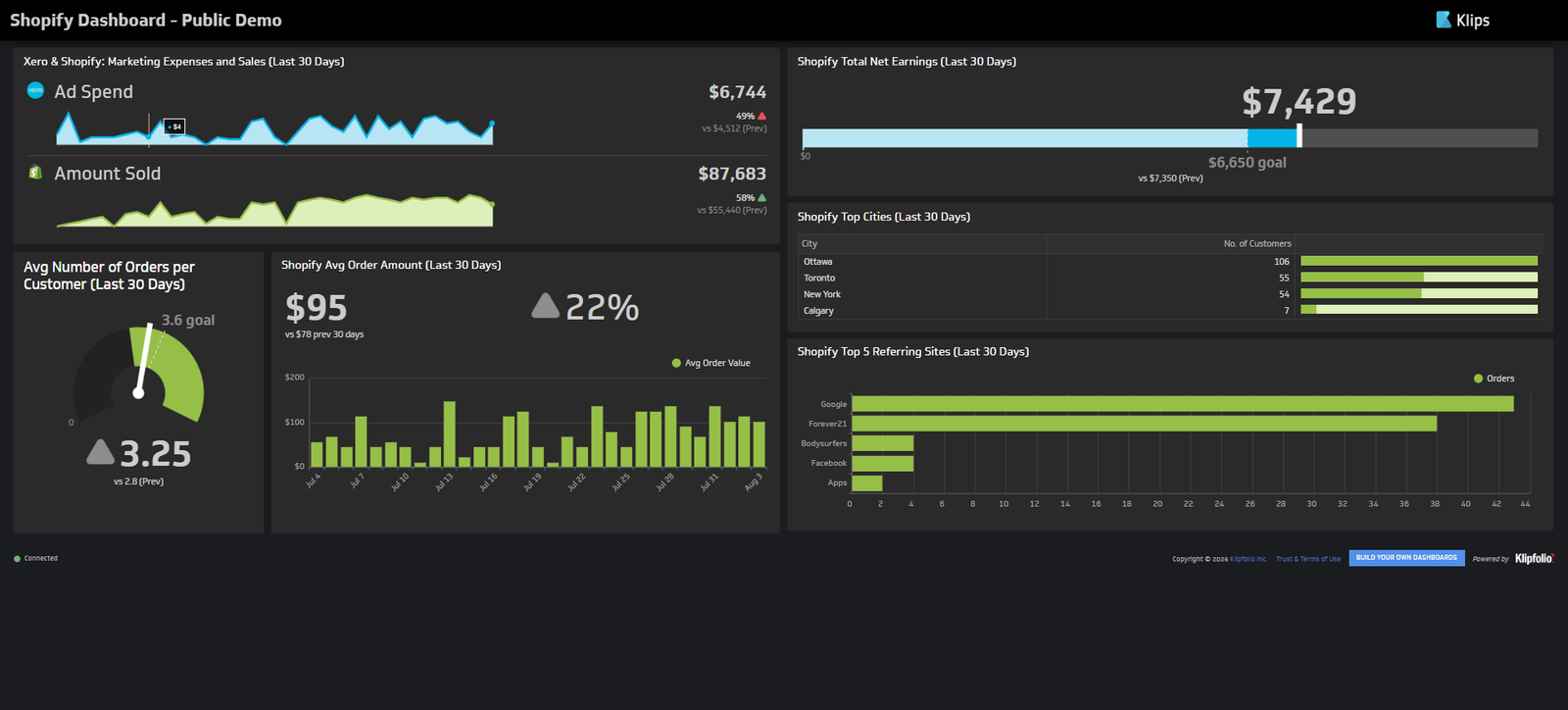Click the 'Connected' status text
Viewport: 1568px width, 710px height.
click(41, 559)
